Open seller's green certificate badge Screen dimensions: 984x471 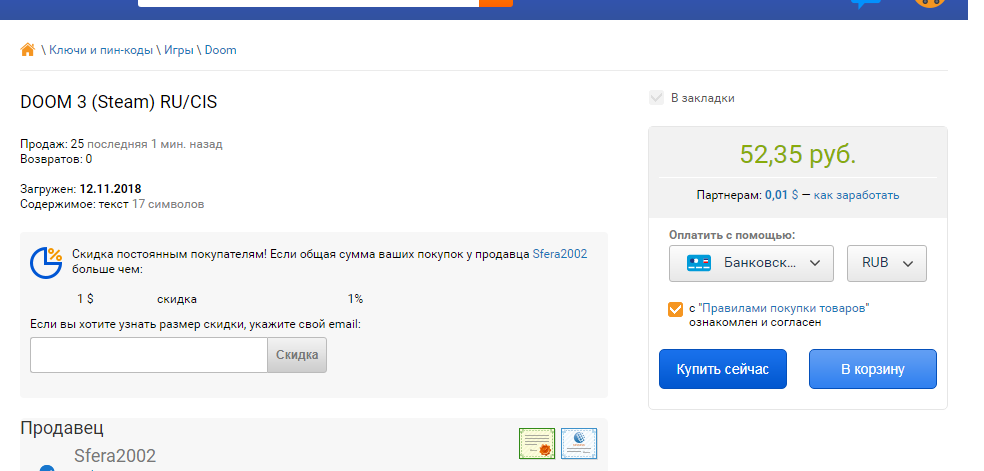(x=537, y=444)
